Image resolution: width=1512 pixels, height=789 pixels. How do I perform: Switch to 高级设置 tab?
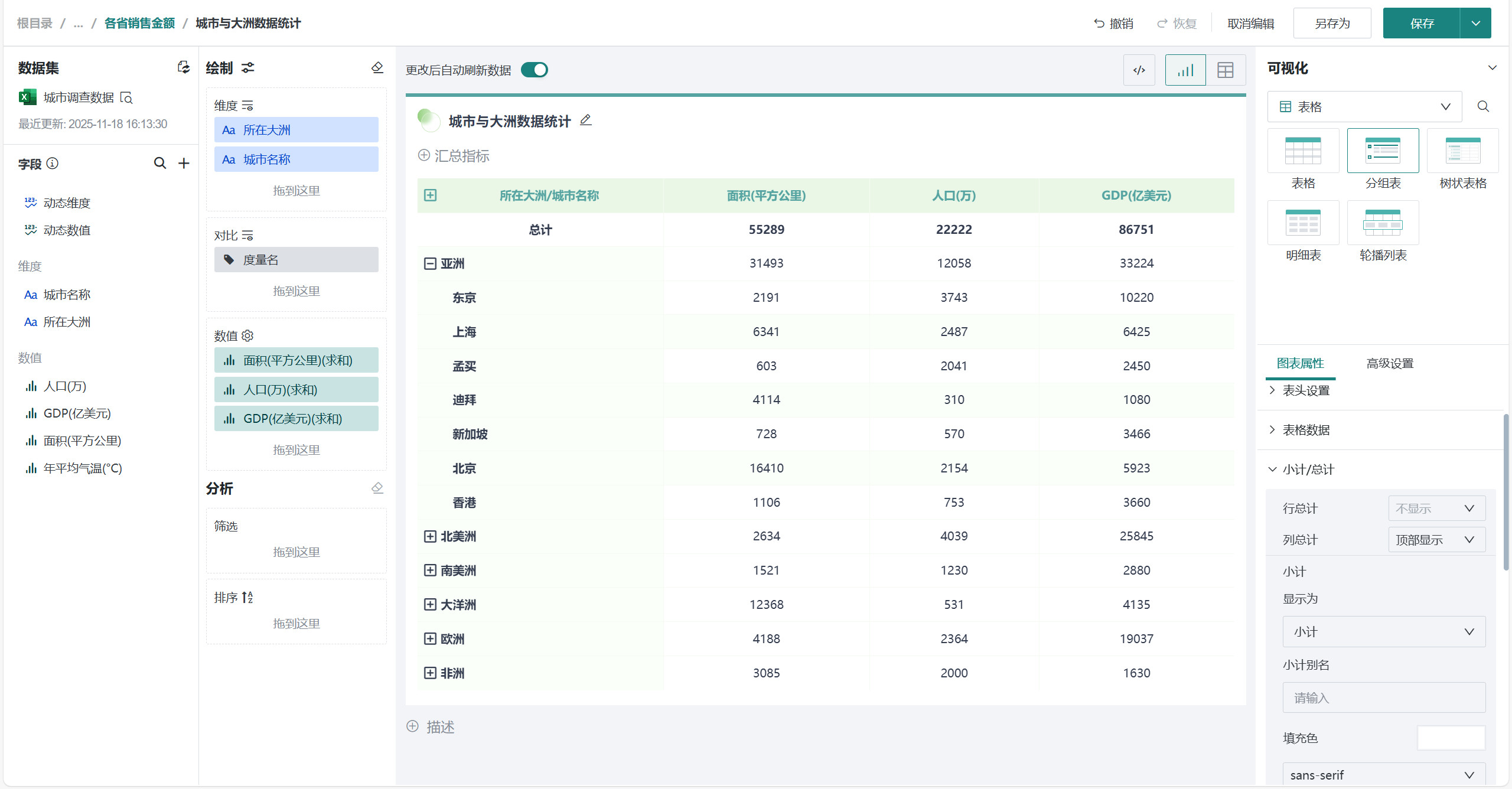1390,363
